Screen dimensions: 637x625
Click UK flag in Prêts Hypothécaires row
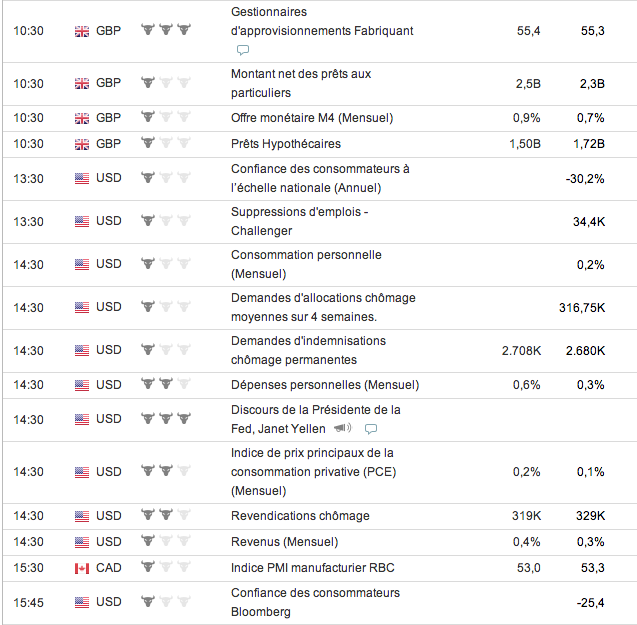coord(82,144)
